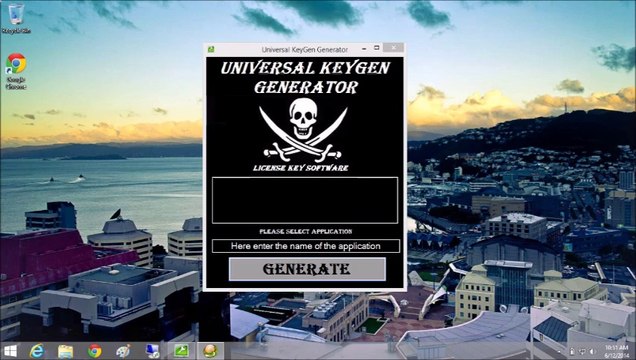Open the Windows Start button
636x360 pixels.
click(x=10, y=351)
